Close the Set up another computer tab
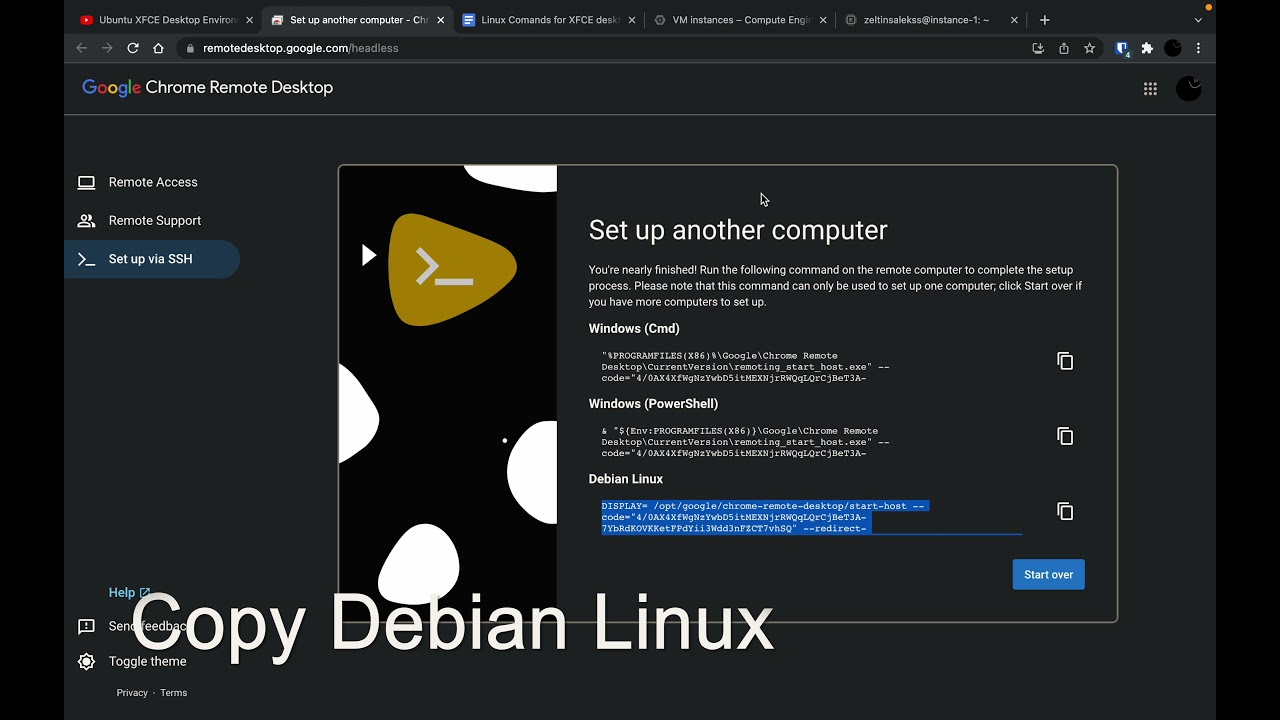 pyautogui.click(x=441, y=20)
